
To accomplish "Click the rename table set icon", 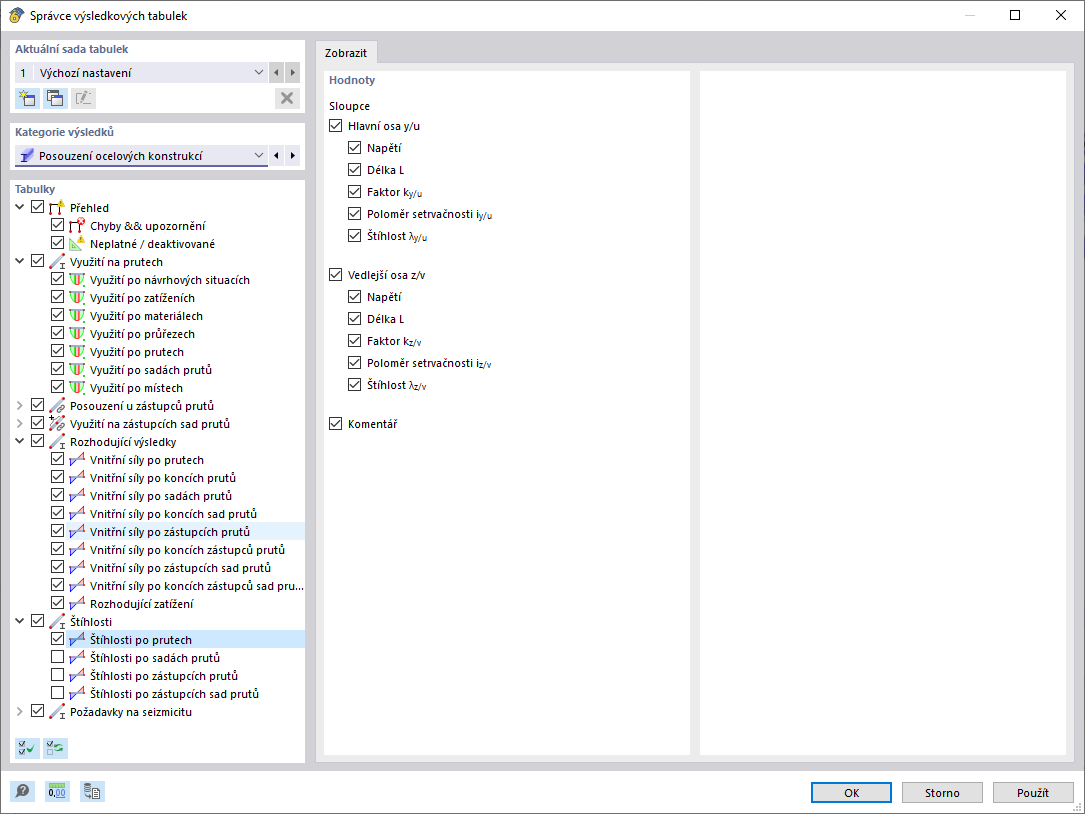I will click(83, 98).
